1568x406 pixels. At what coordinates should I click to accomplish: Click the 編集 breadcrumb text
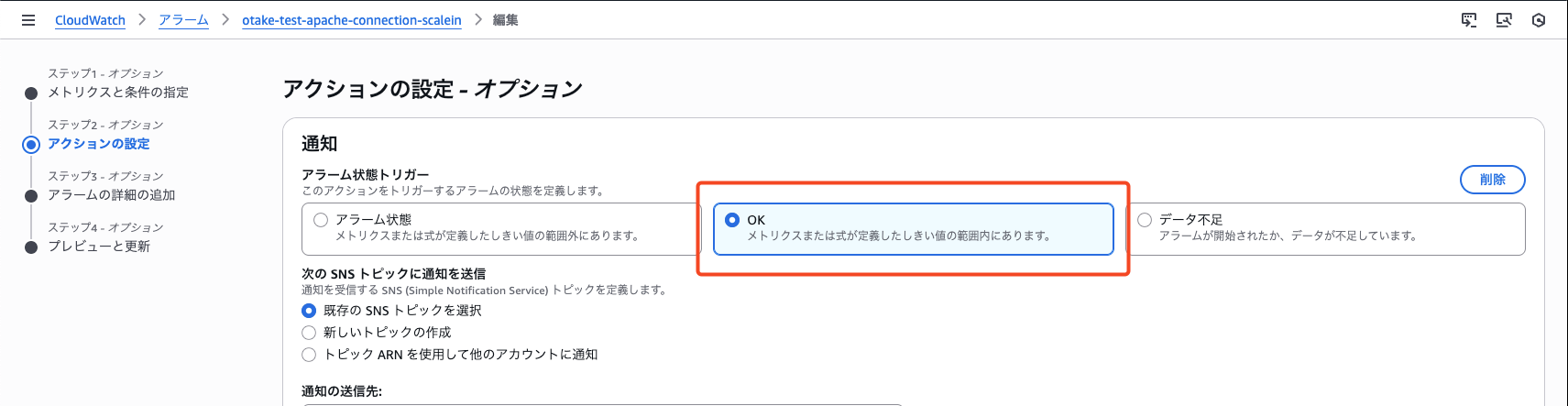point(506,20)
